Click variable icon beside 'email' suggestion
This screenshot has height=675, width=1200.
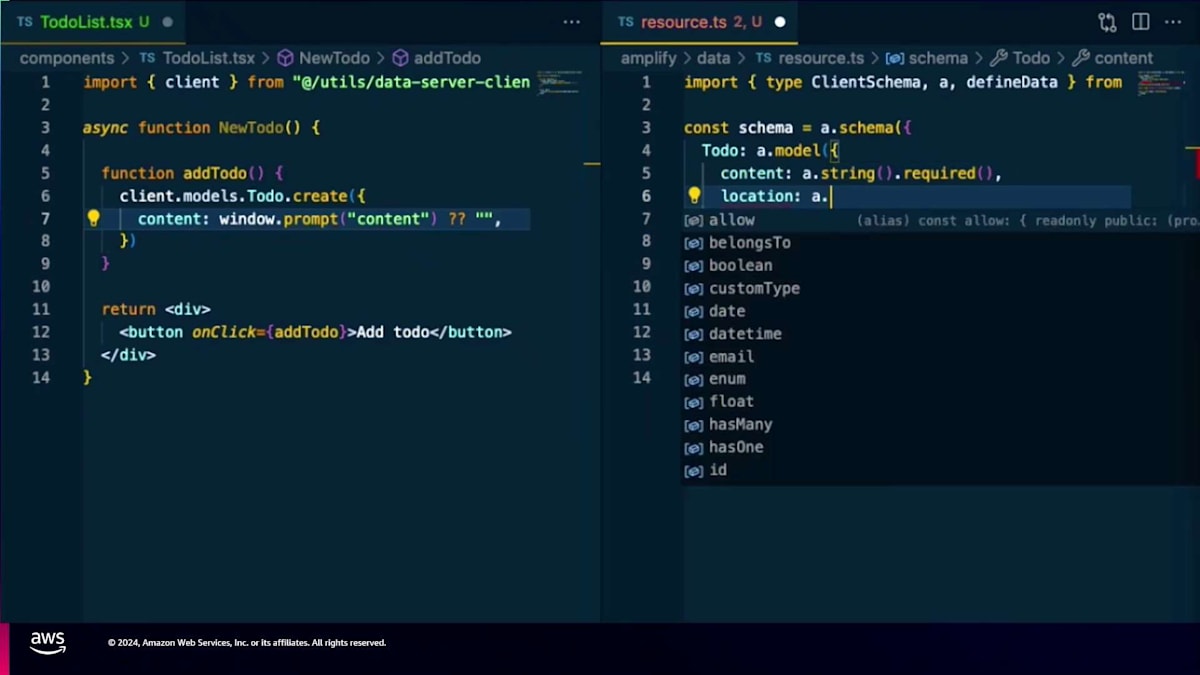693,357
